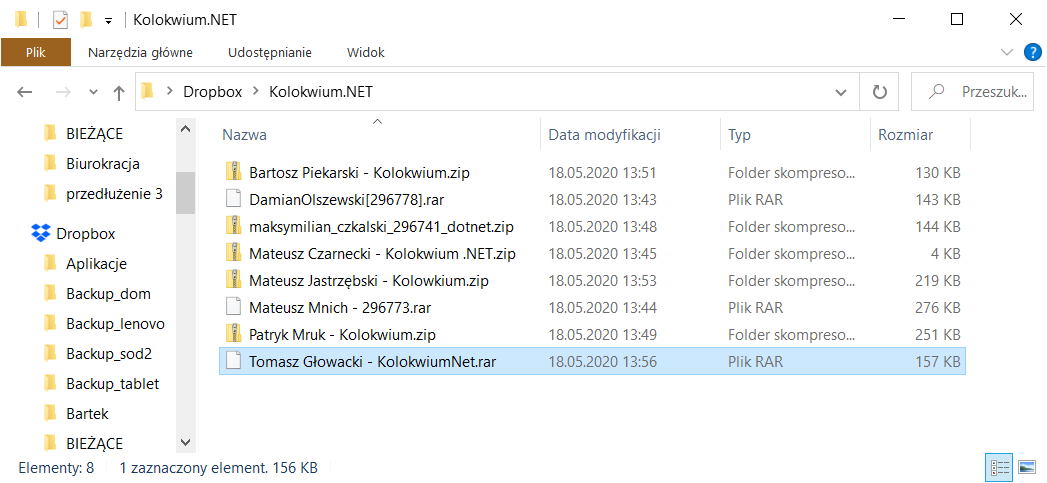Switch to Details view layout icon
This screenshot has height=483, width=1047.
pyautogui.click(x=998, y=467)
